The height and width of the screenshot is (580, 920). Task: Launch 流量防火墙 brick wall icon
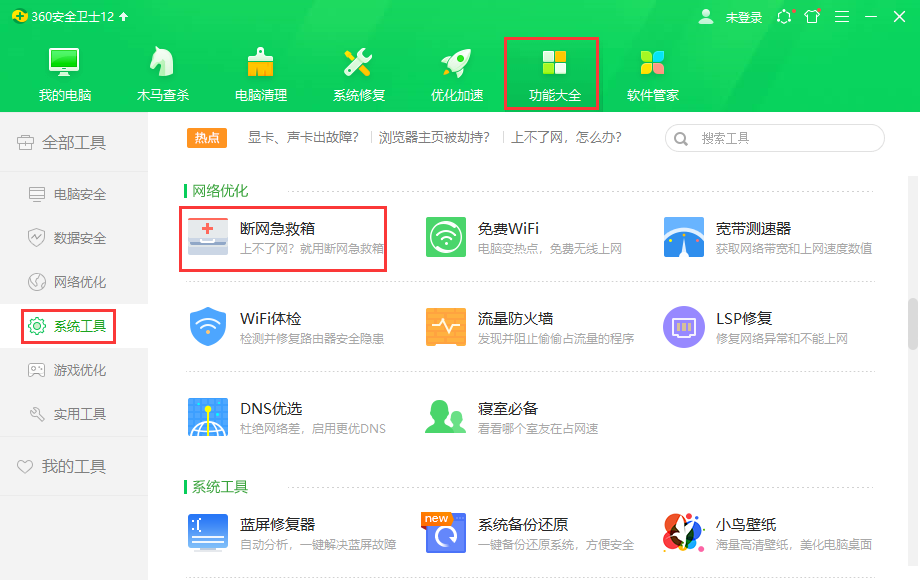(x=446, y=327)
